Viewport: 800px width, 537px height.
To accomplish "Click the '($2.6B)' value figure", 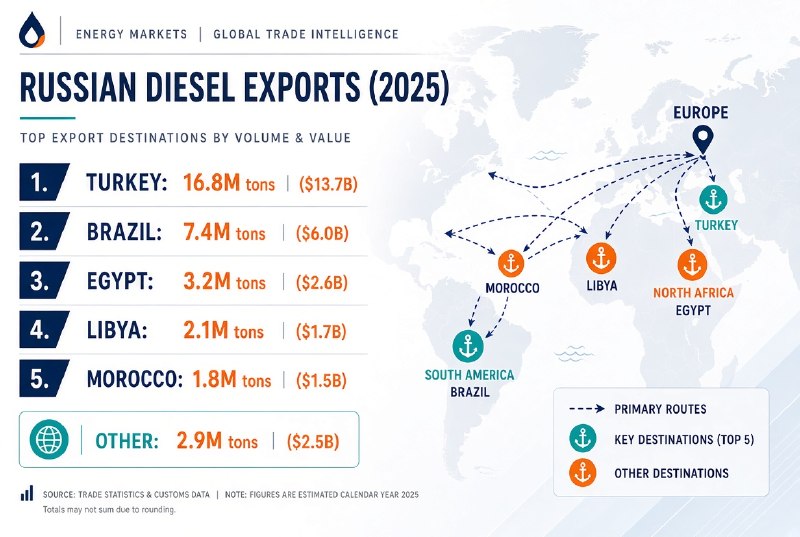I will tap(322, 282).
